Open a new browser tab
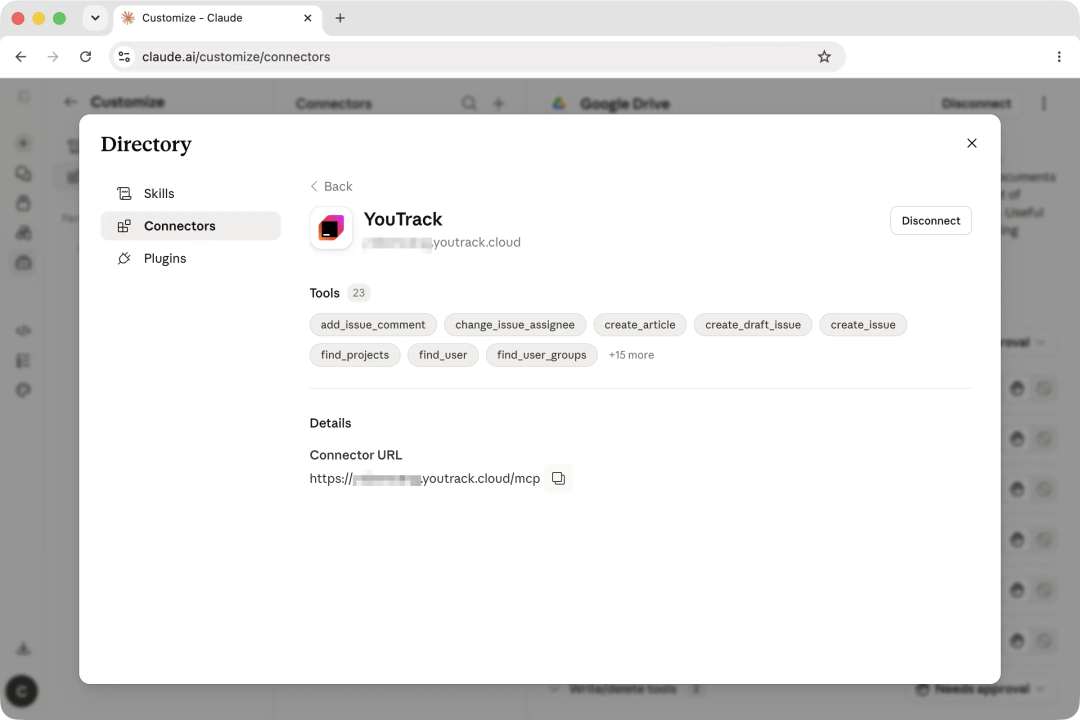The width and height of the screenshot is (1080, 720). tap(340, 18)
